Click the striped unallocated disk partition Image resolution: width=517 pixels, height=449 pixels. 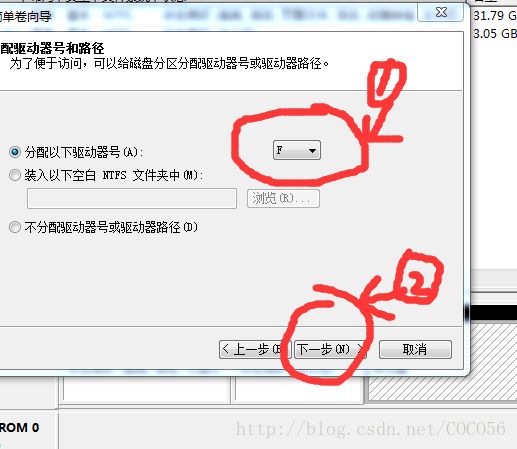[x=443, y=362]
